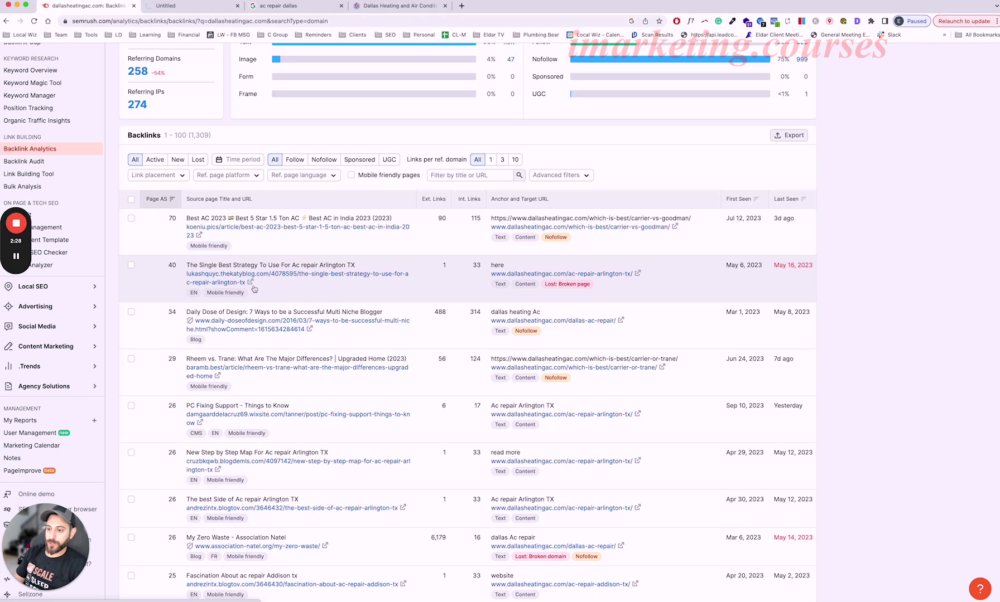
Task: Click the Filter by title or URL field
Action: (471, 175)
